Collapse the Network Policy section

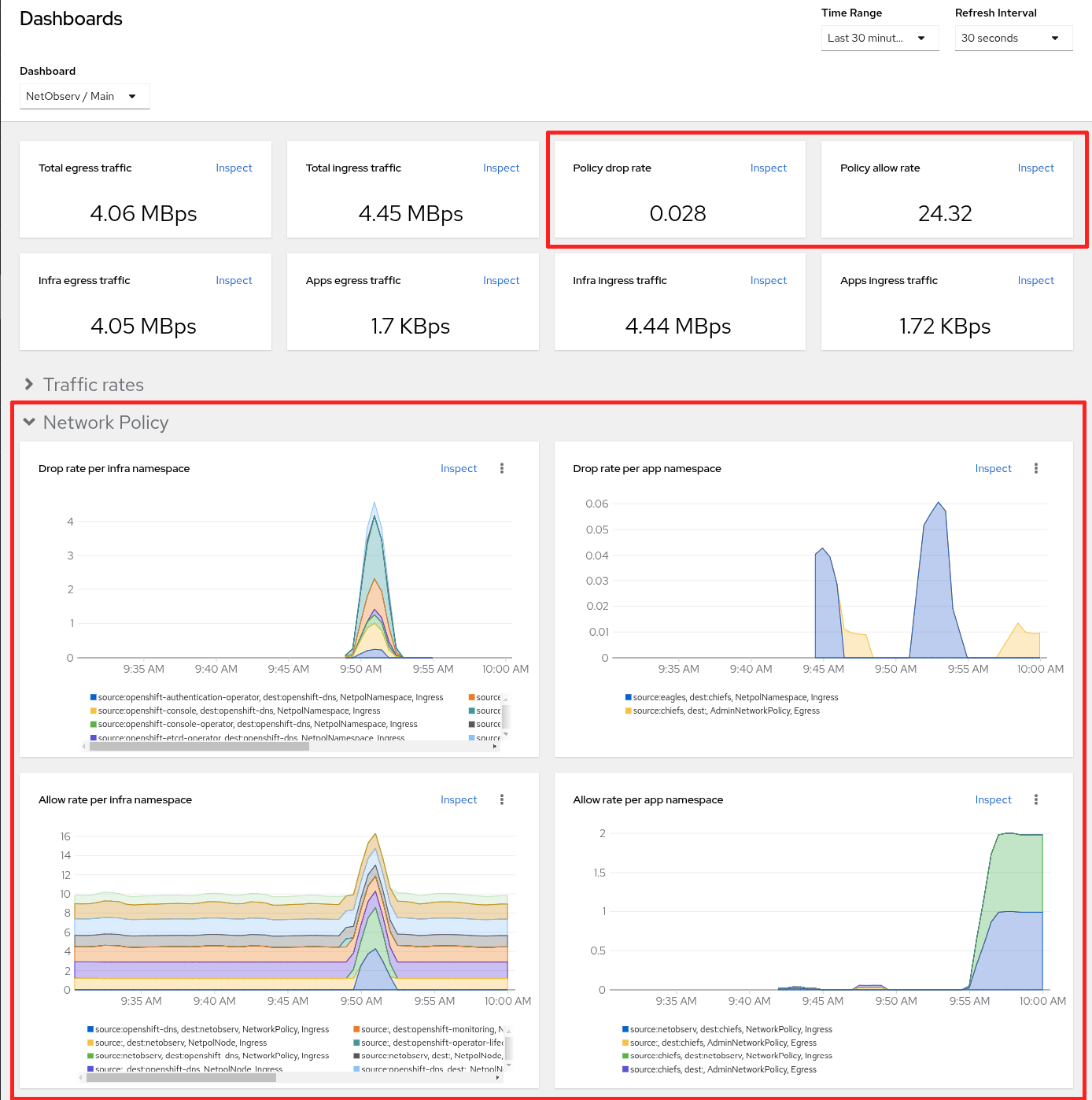pyautogui.click(x=30, y=423)
